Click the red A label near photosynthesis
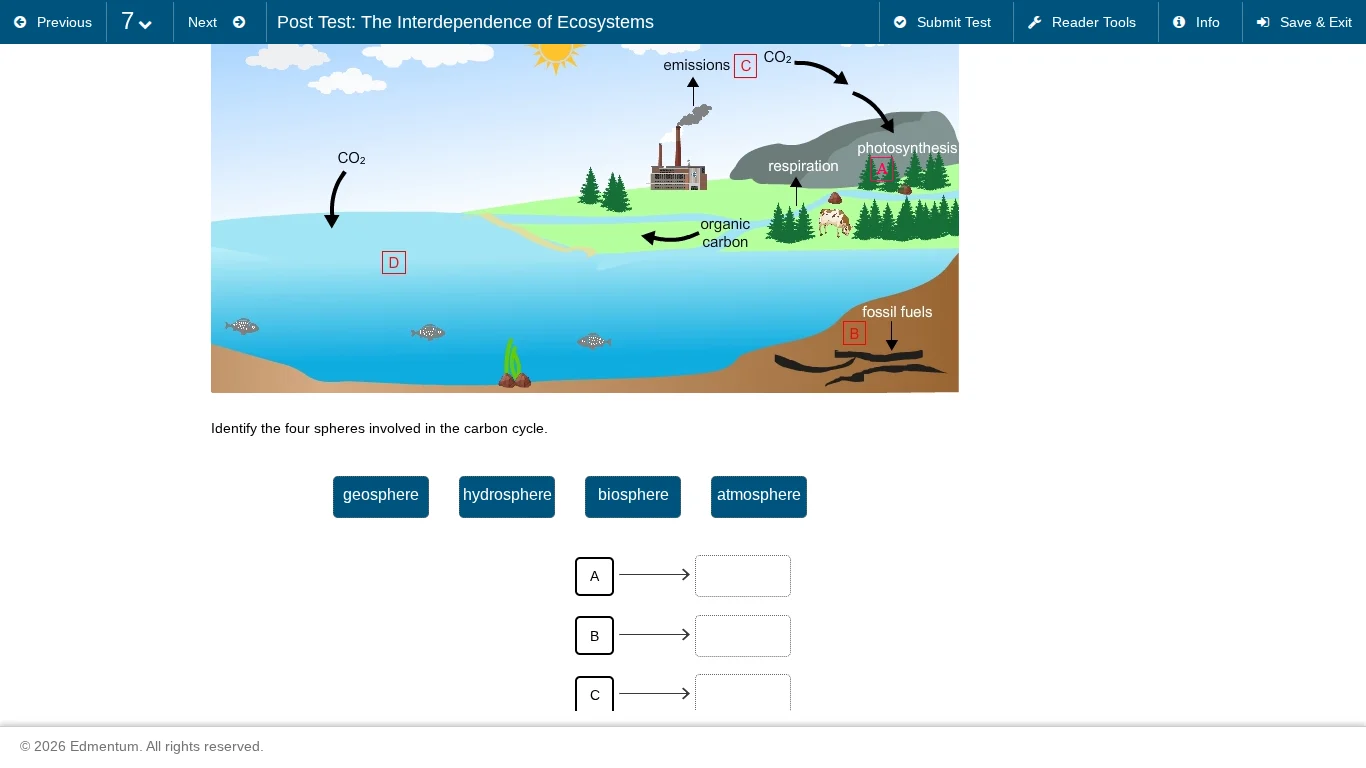Screen dimensions: 1366x768 point(881,169)
